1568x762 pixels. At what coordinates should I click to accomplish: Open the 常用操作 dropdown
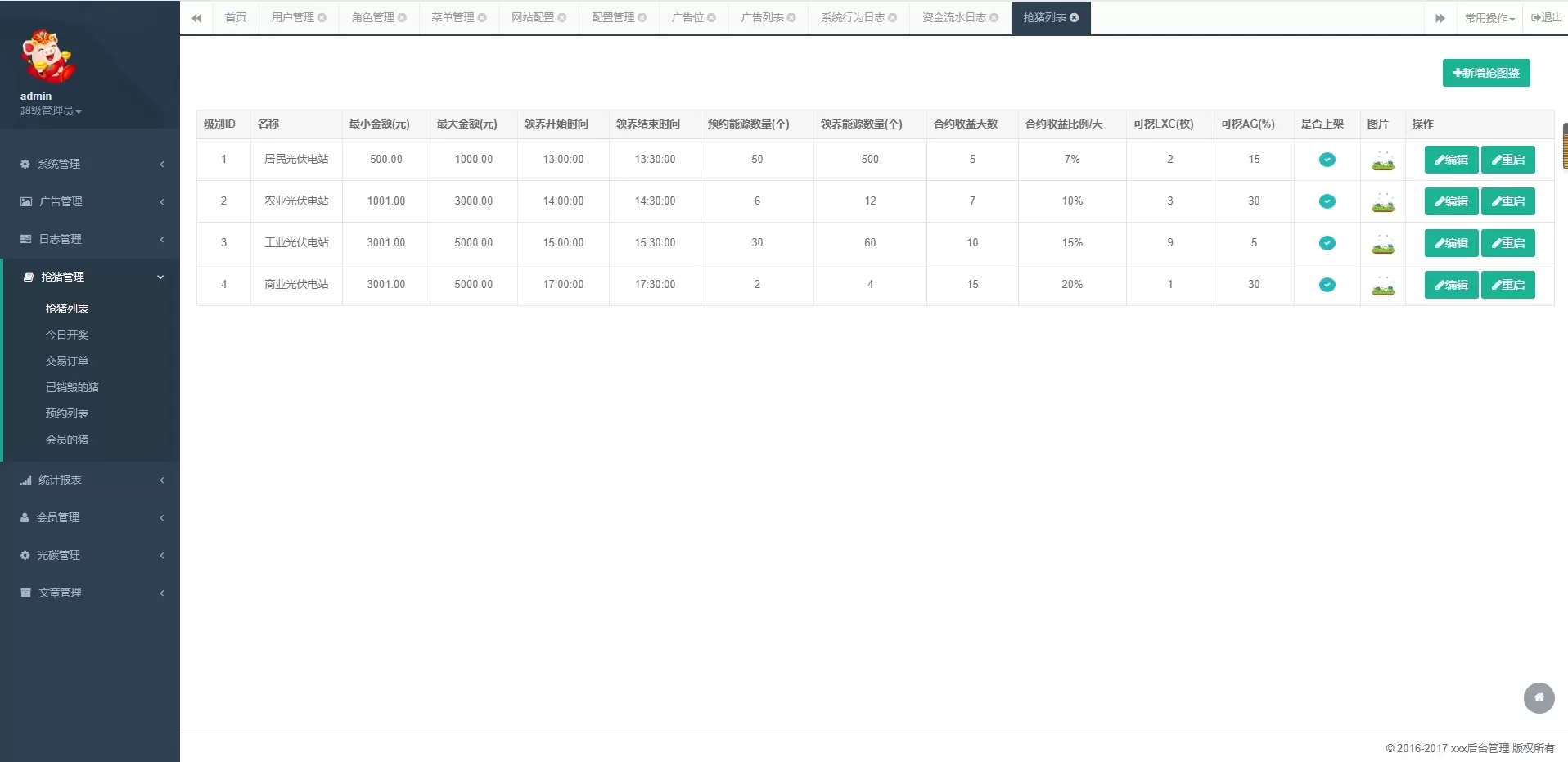pyautogui.click(x=1489, y=18)
